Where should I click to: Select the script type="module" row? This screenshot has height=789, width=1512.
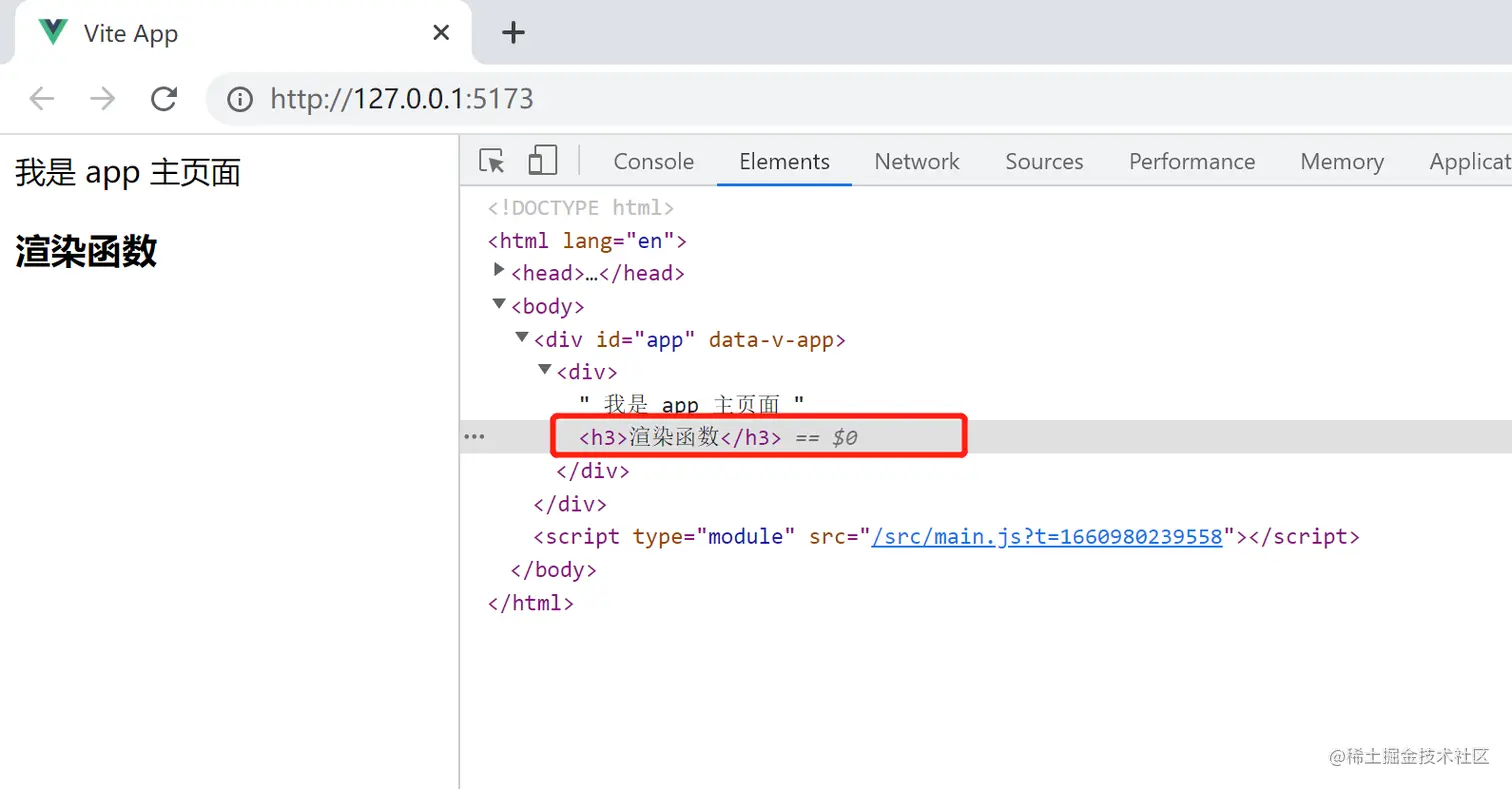(946, 537)
